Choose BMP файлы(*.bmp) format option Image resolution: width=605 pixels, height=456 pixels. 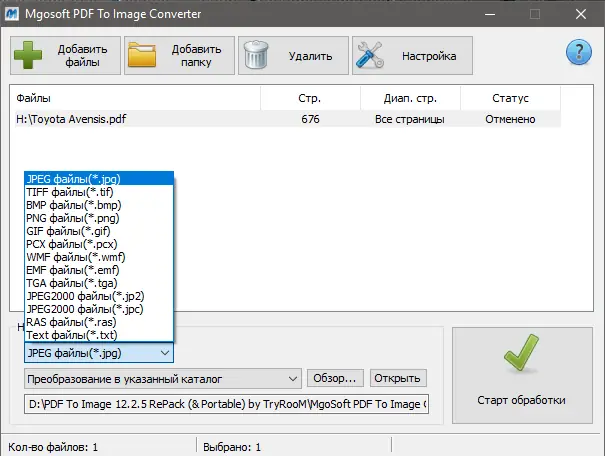tap(99, 205)
